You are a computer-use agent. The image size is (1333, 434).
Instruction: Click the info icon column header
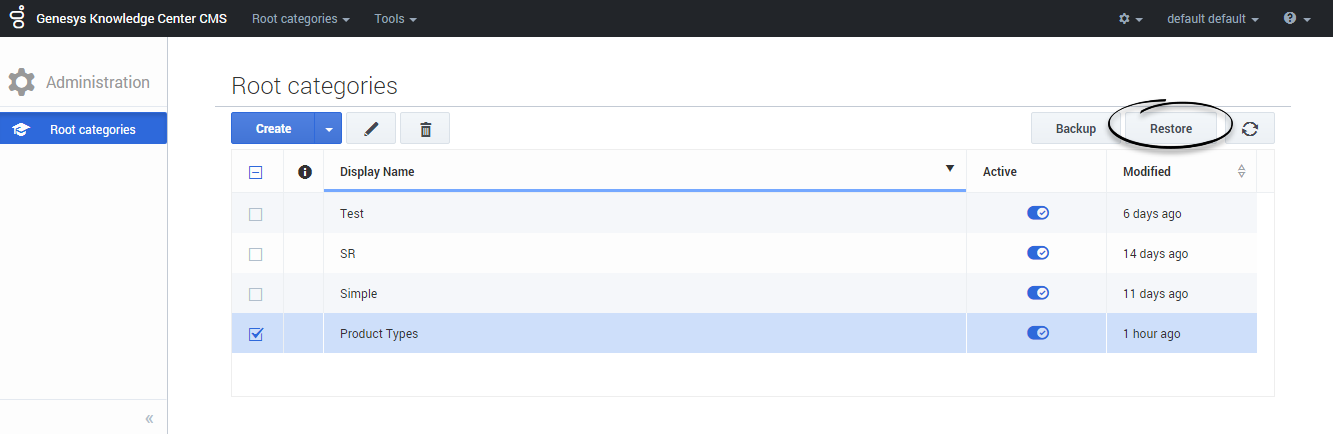coord(305,172)
